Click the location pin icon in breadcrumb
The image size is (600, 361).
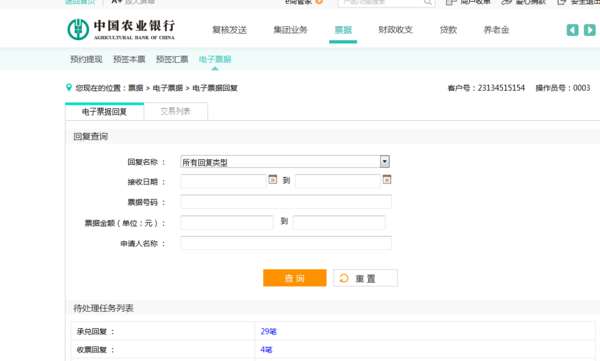pyautogui.click(x=69, y=88)
